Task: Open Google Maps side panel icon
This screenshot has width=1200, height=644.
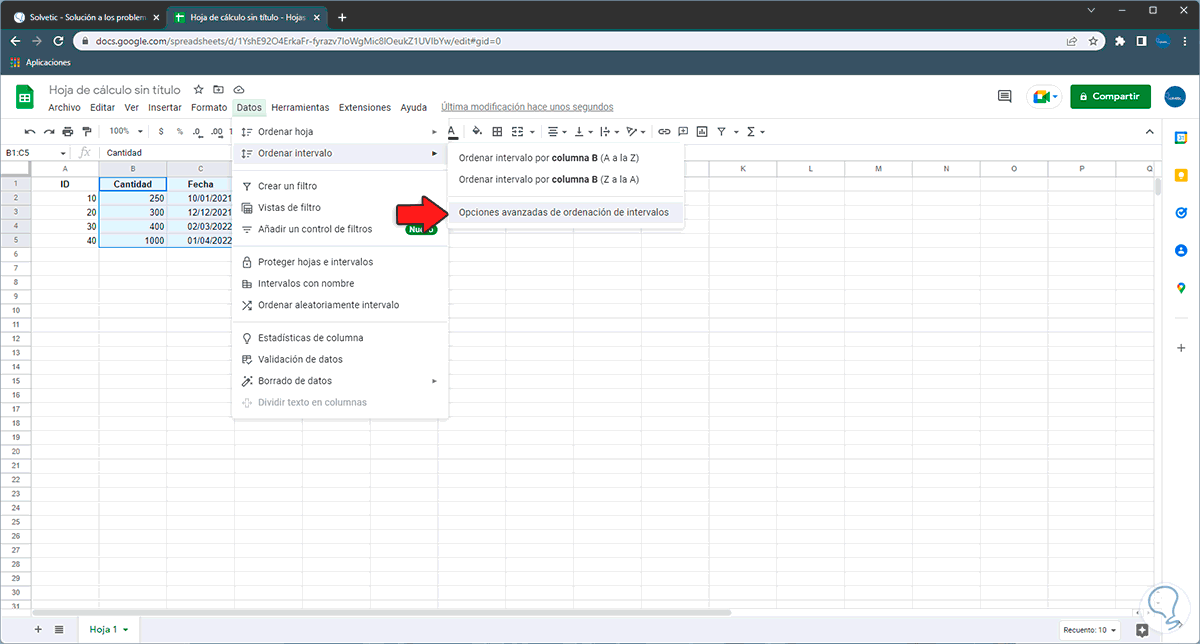Action: point(1181,289)
